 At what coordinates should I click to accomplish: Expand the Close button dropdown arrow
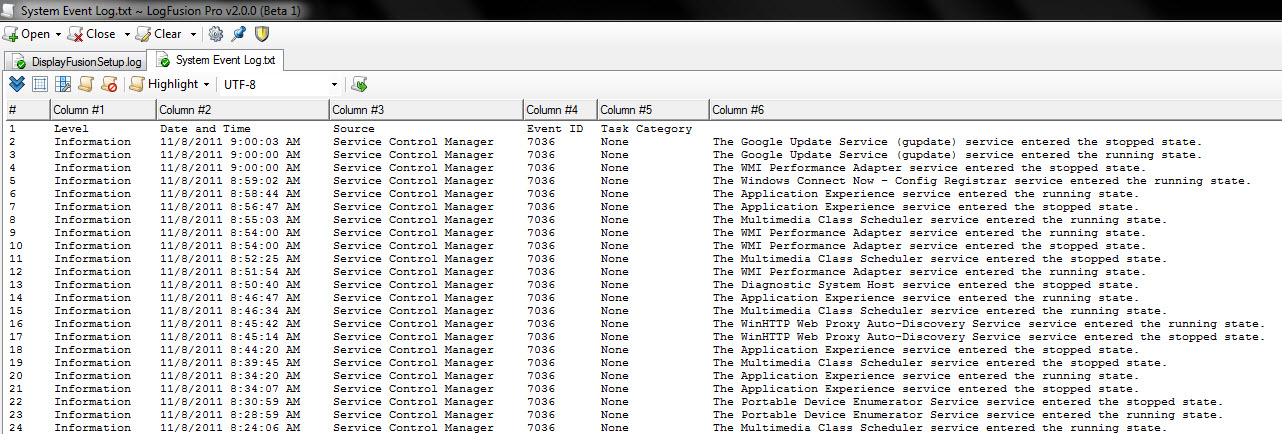(127, 35)
